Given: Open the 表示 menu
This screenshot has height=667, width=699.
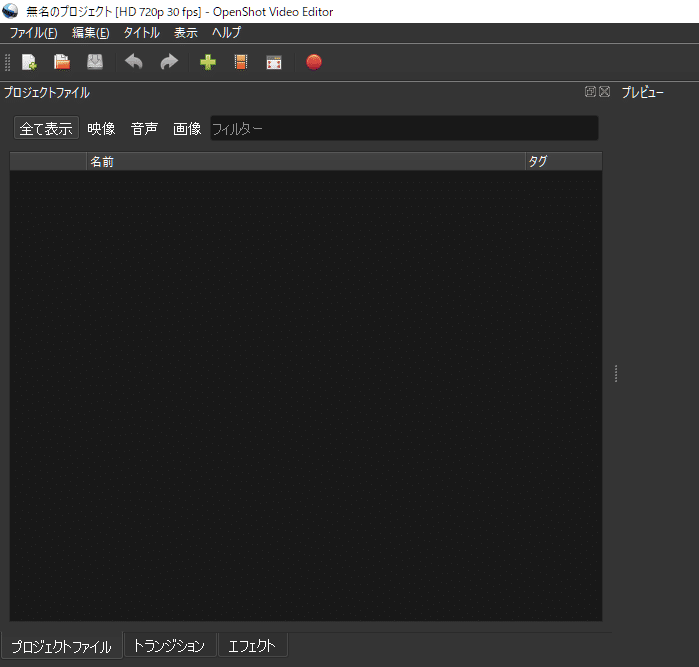Looking at the screenshot, I should [x=185, y=33].
